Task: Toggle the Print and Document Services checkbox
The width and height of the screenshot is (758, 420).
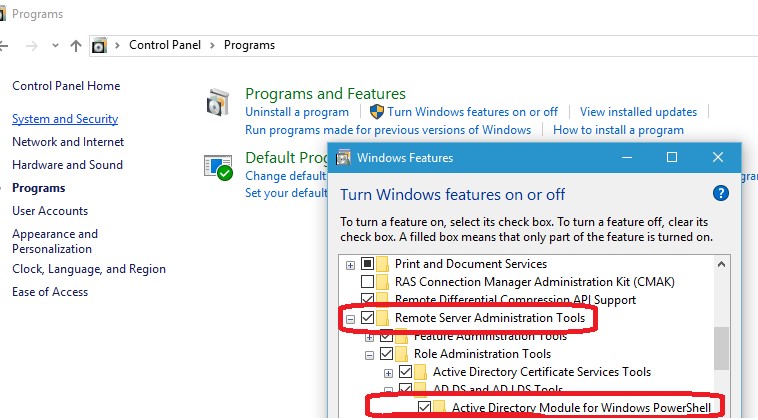Action: 367,264
